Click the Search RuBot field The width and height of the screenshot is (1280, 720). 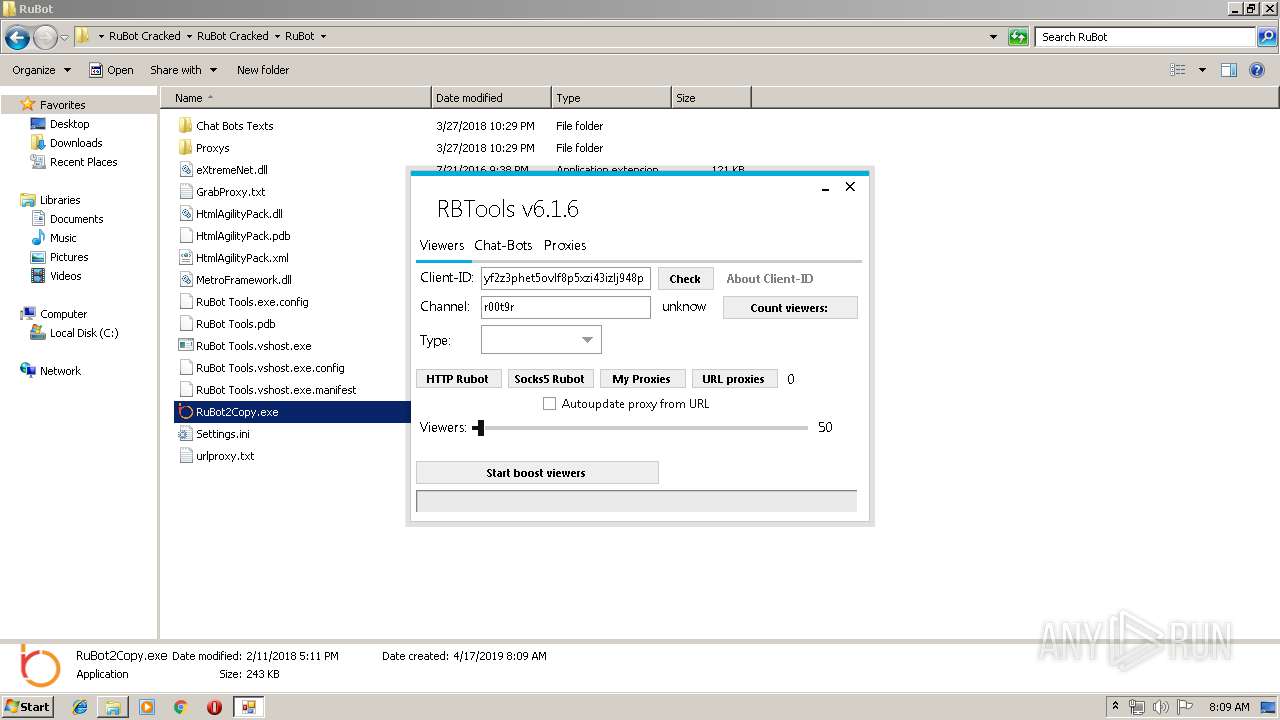[1146, 37]
